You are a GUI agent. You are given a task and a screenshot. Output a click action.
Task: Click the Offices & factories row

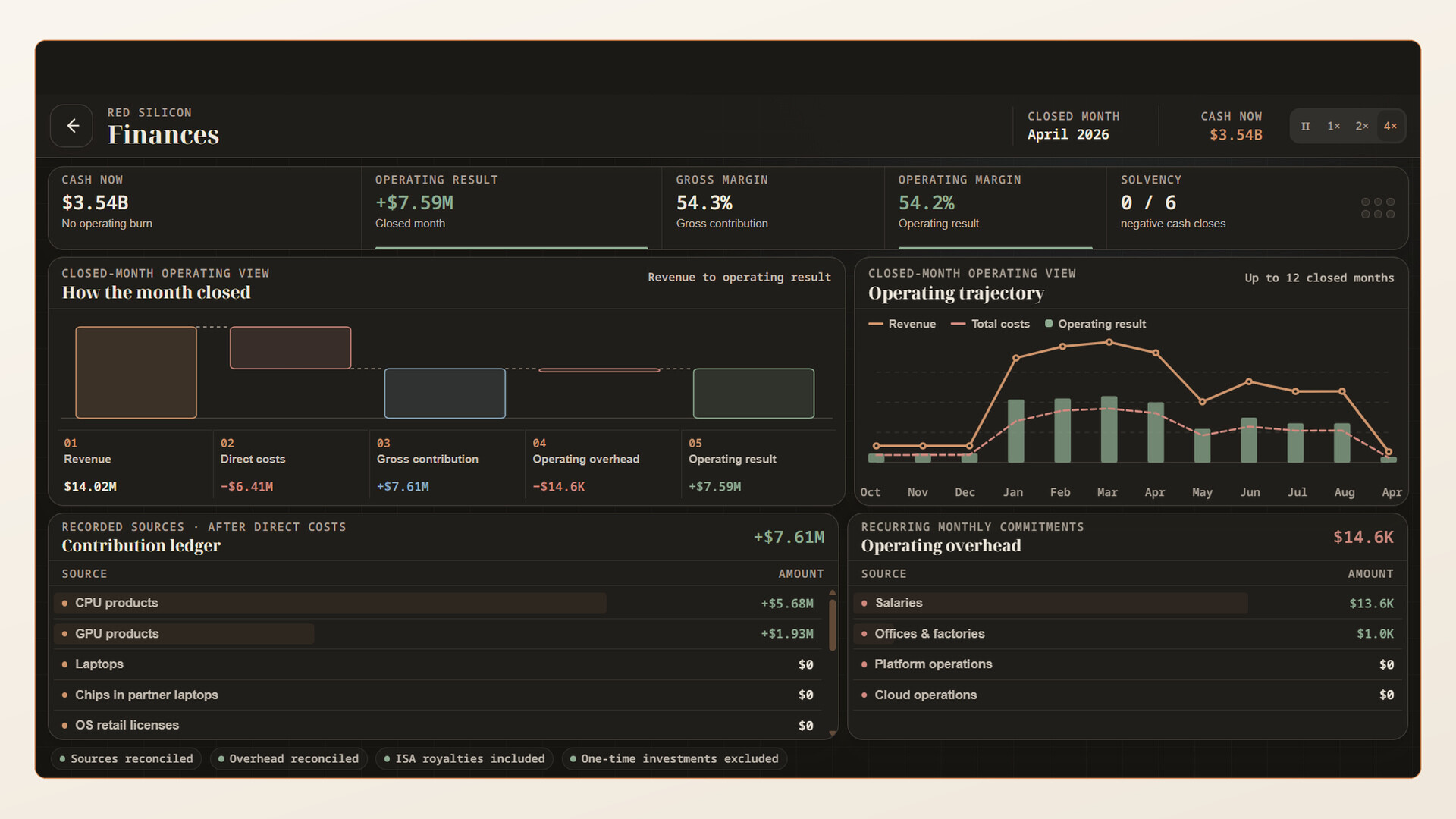pos(1128,634)
